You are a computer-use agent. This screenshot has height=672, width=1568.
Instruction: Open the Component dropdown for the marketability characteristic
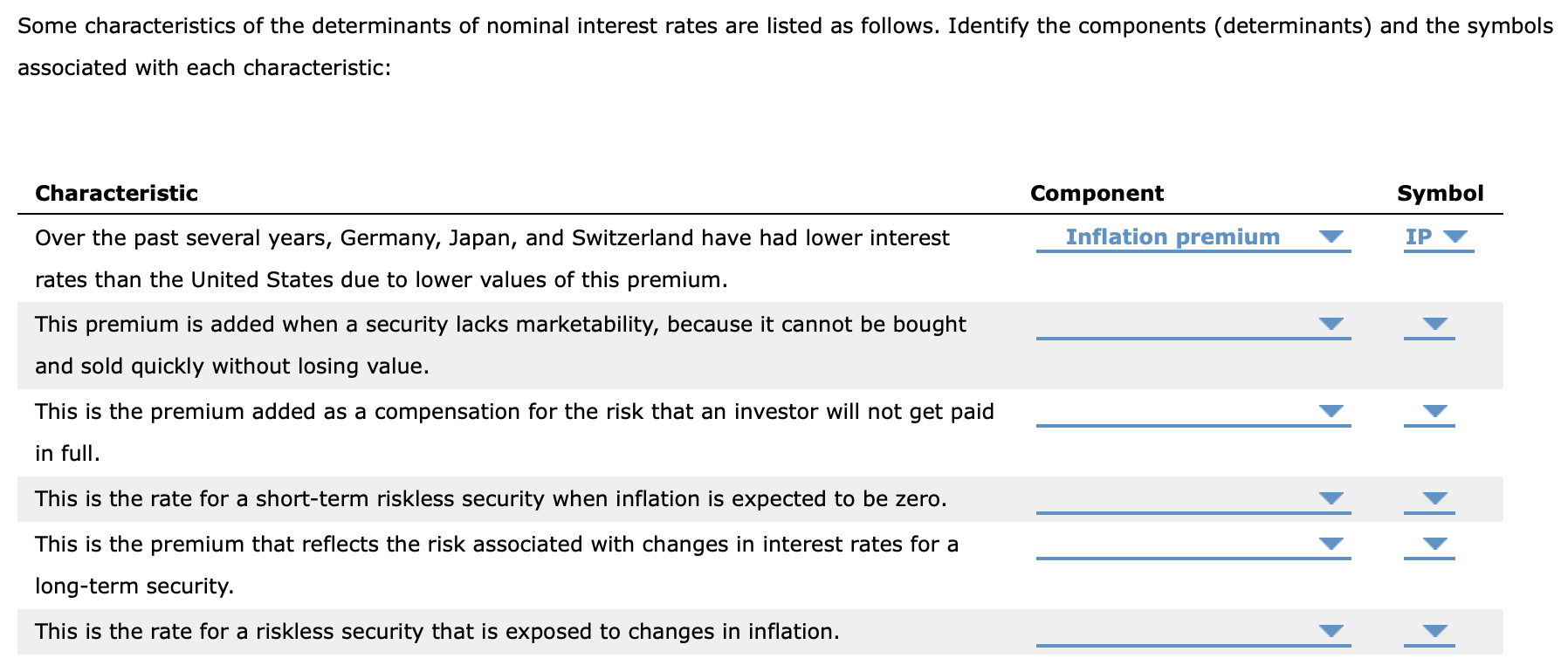[x=1331, y=324]
